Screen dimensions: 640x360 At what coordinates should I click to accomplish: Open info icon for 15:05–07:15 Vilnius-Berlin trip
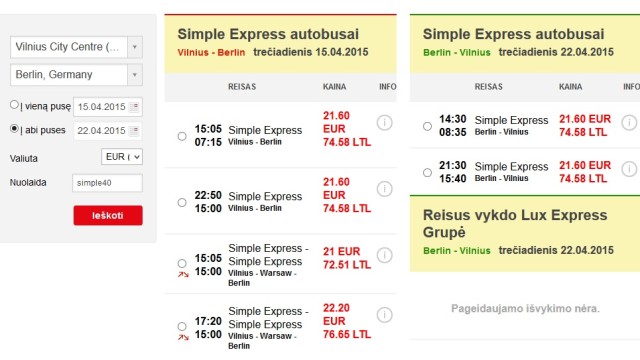[384, 122]
